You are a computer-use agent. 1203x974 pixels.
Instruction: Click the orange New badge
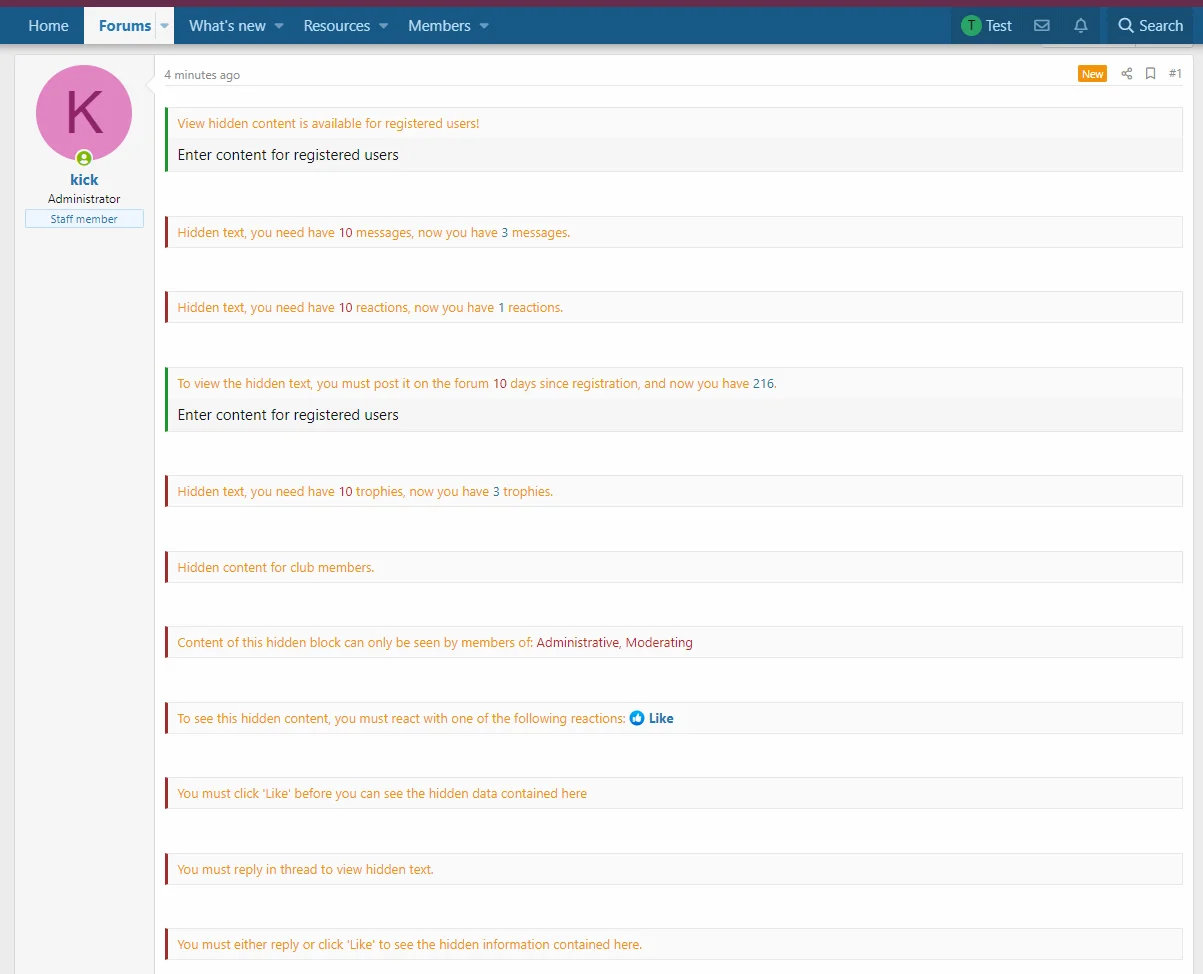(x=1092, y=73)
